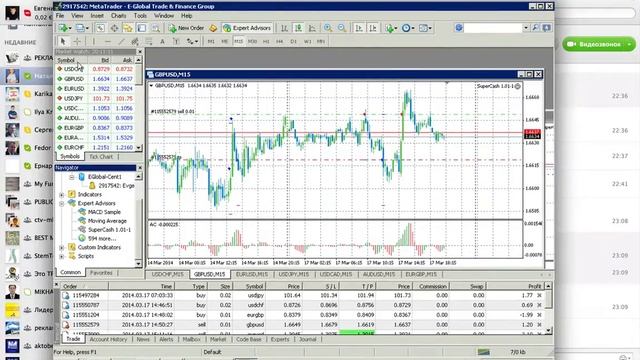This screenshot has height=360, width=640.
Task: Click the search magnifier icon beside input
Action: pyautogui.click(x=535, y=28)
